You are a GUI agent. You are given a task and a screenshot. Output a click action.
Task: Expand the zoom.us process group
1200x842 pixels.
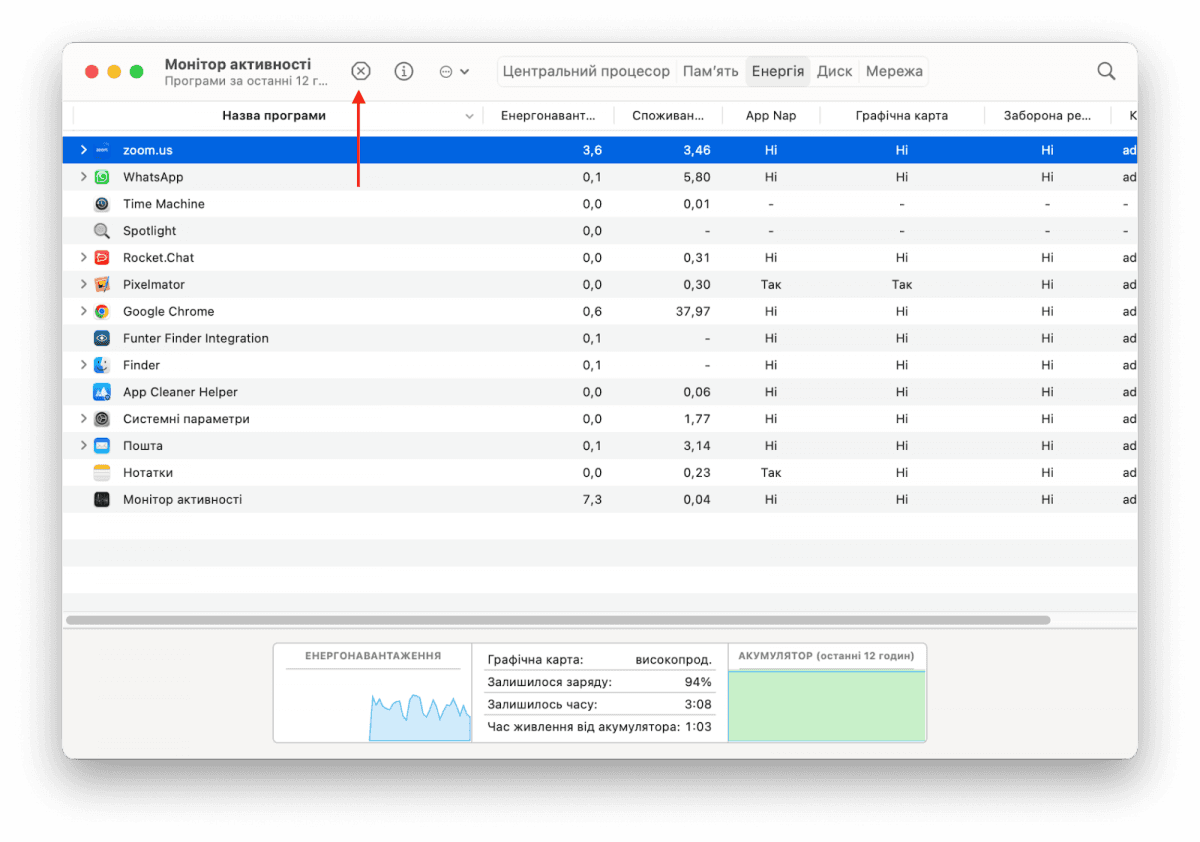point(83,150)
